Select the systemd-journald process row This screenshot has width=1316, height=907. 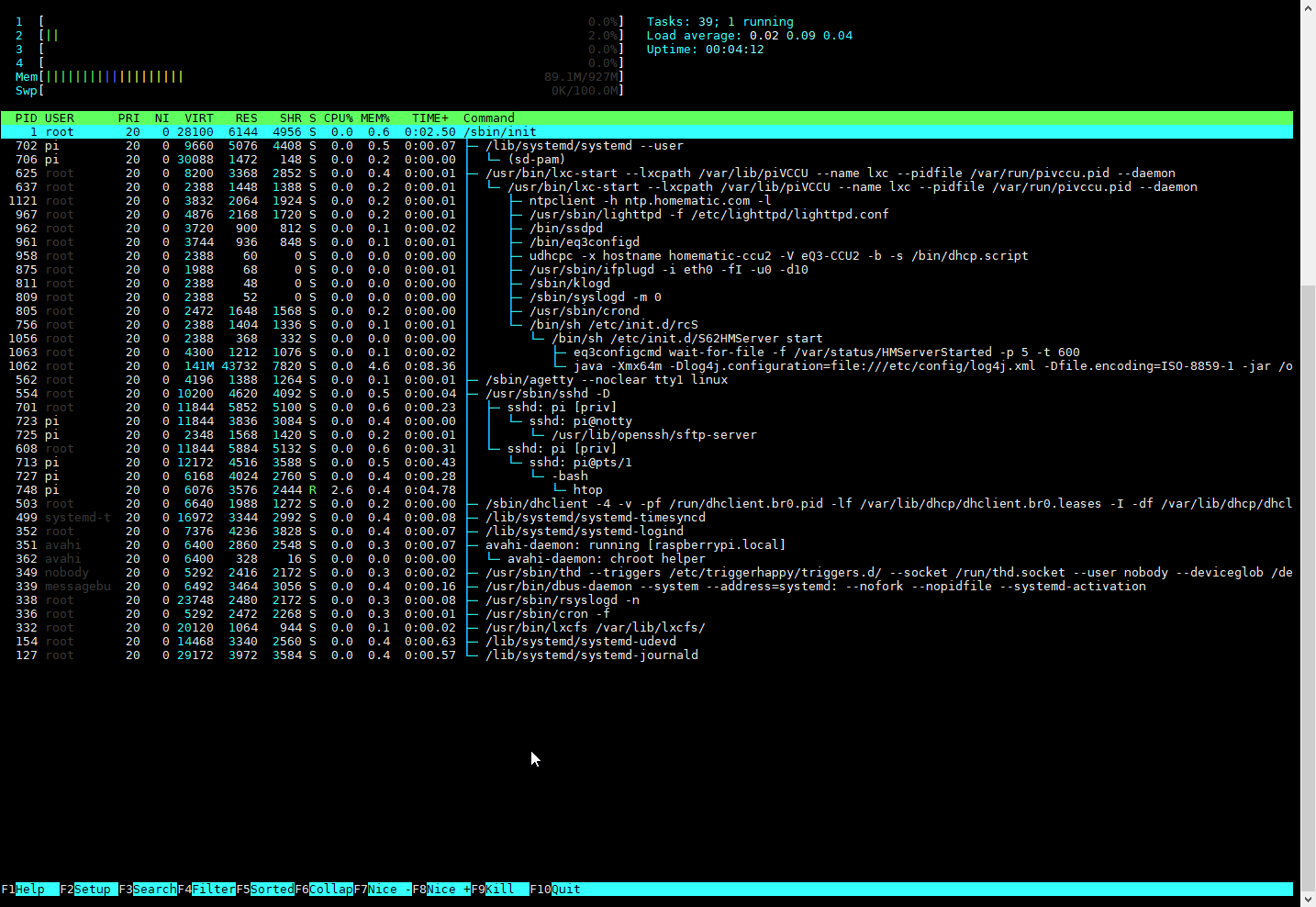(x=647, y=655)
